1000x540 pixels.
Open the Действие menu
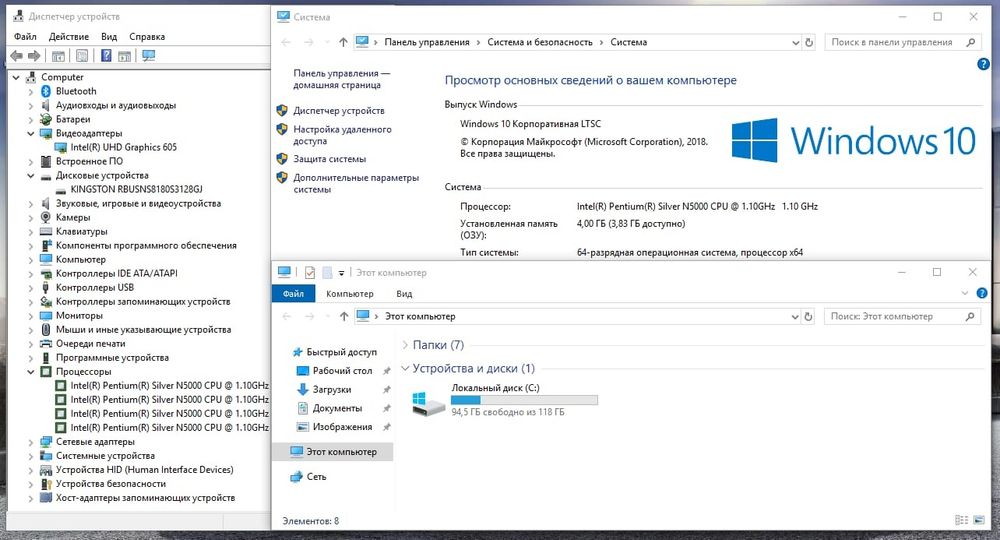pos(69,37)
